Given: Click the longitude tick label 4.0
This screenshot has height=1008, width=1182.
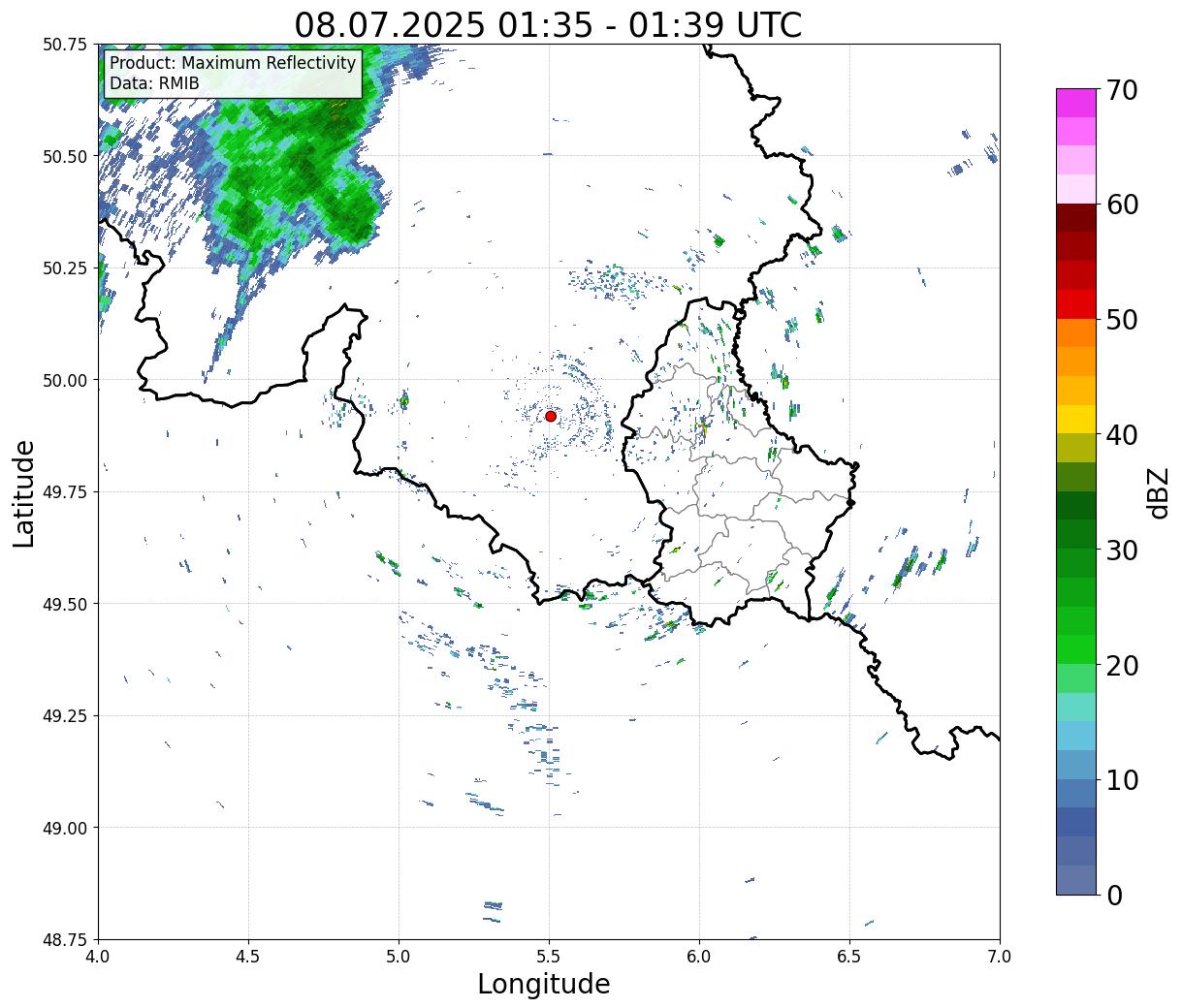Looking at the screenshot, I should pos(98,957).
